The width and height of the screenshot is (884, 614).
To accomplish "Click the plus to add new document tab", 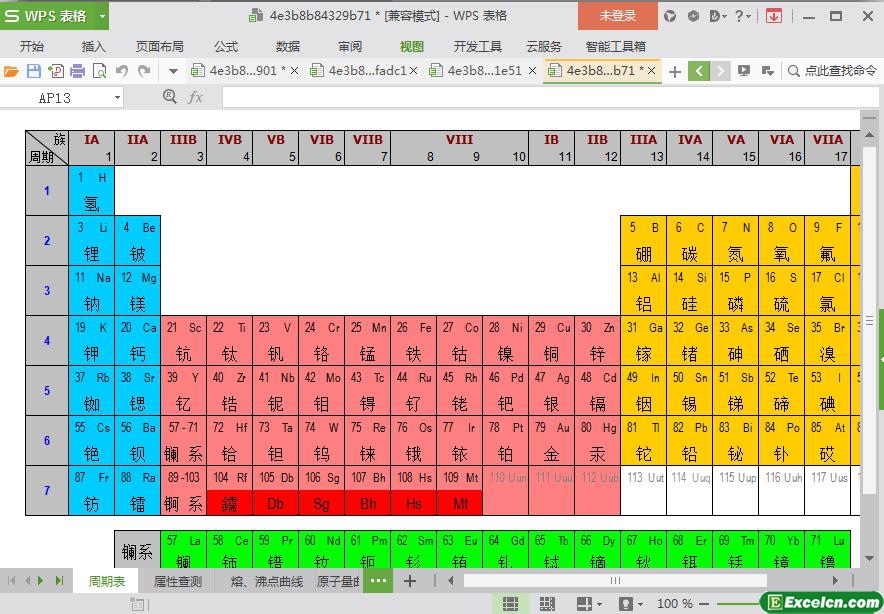I will (674, 72).
